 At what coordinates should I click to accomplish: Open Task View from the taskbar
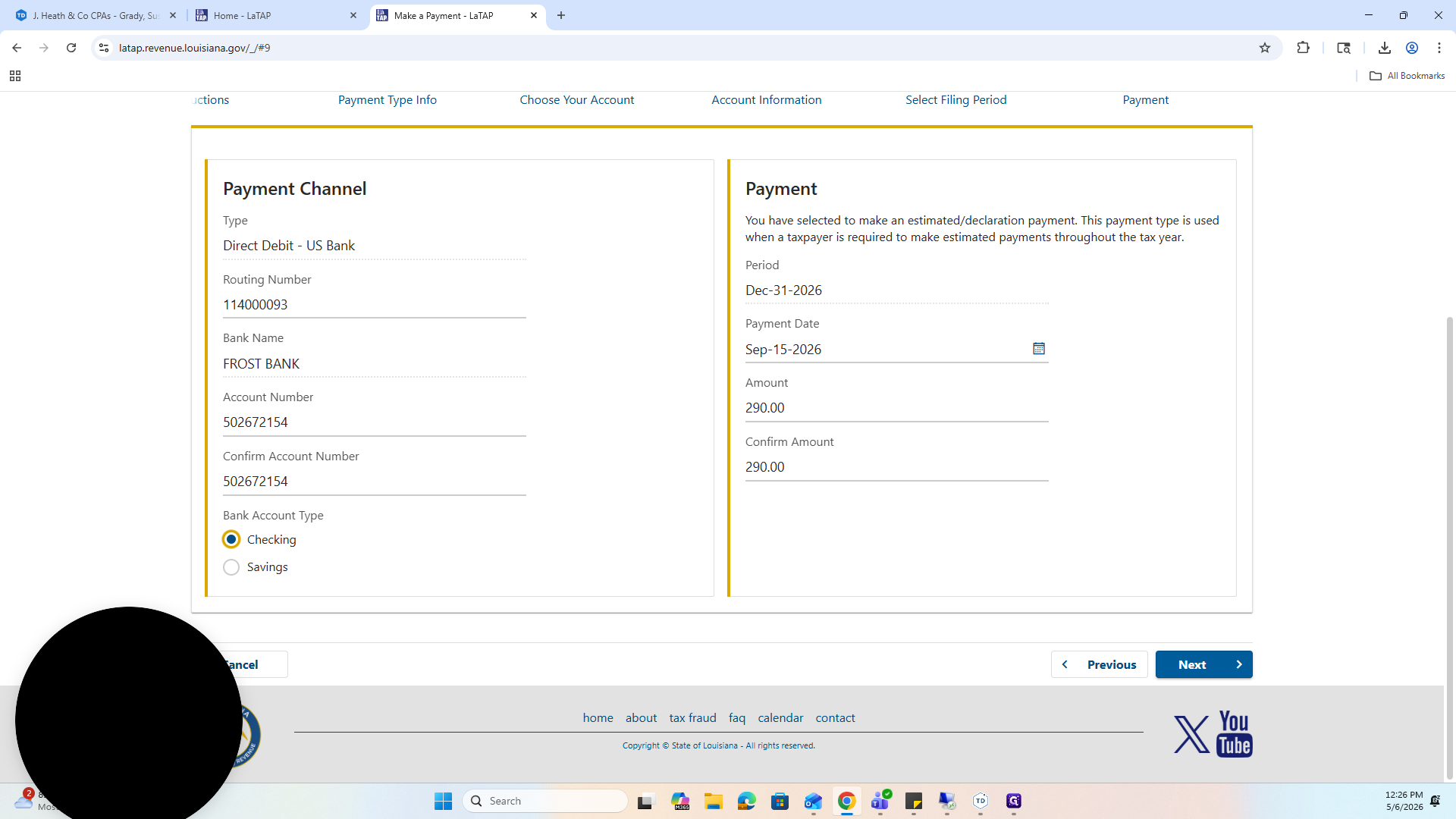coord(645,801)
